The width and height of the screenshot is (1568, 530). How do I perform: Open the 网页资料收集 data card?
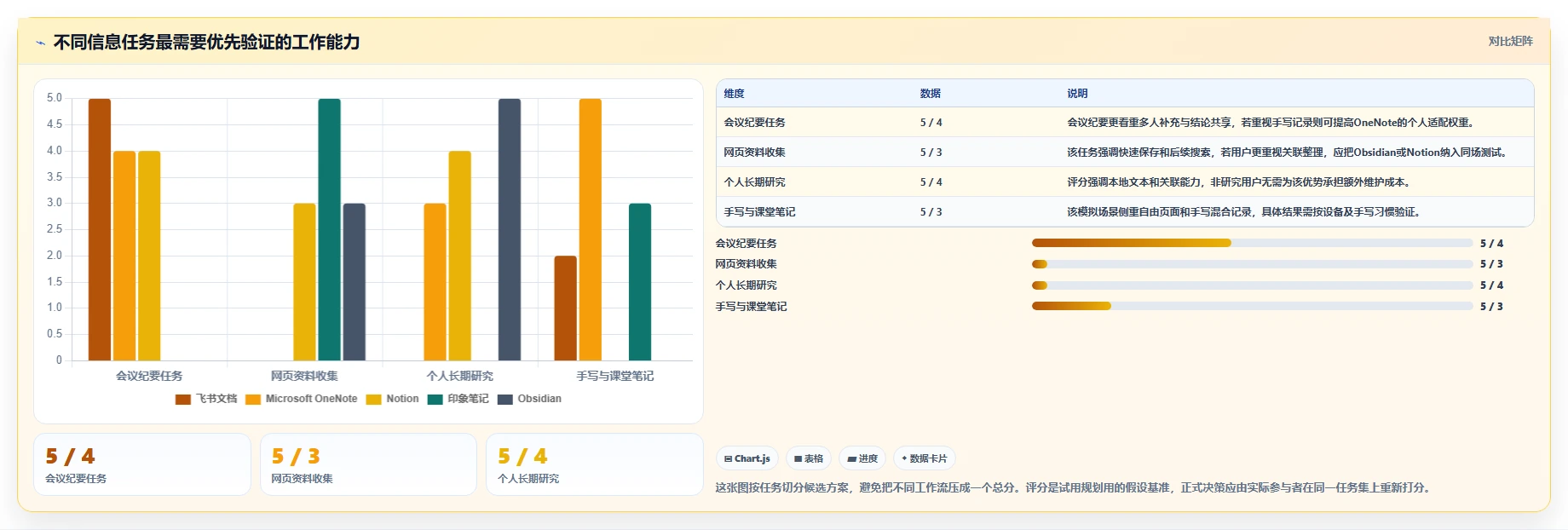tap(368, 464)
